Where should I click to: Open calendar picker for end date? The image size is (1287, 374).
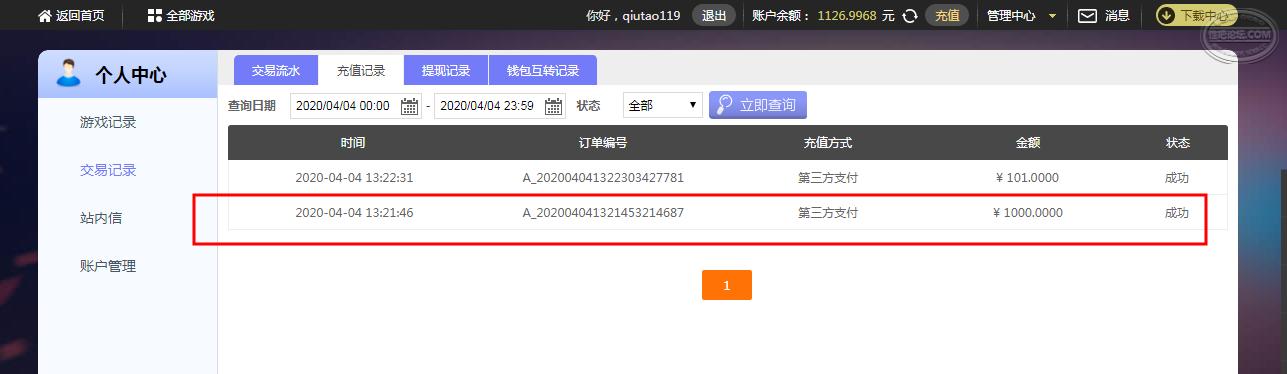click(x=554, y=106)
